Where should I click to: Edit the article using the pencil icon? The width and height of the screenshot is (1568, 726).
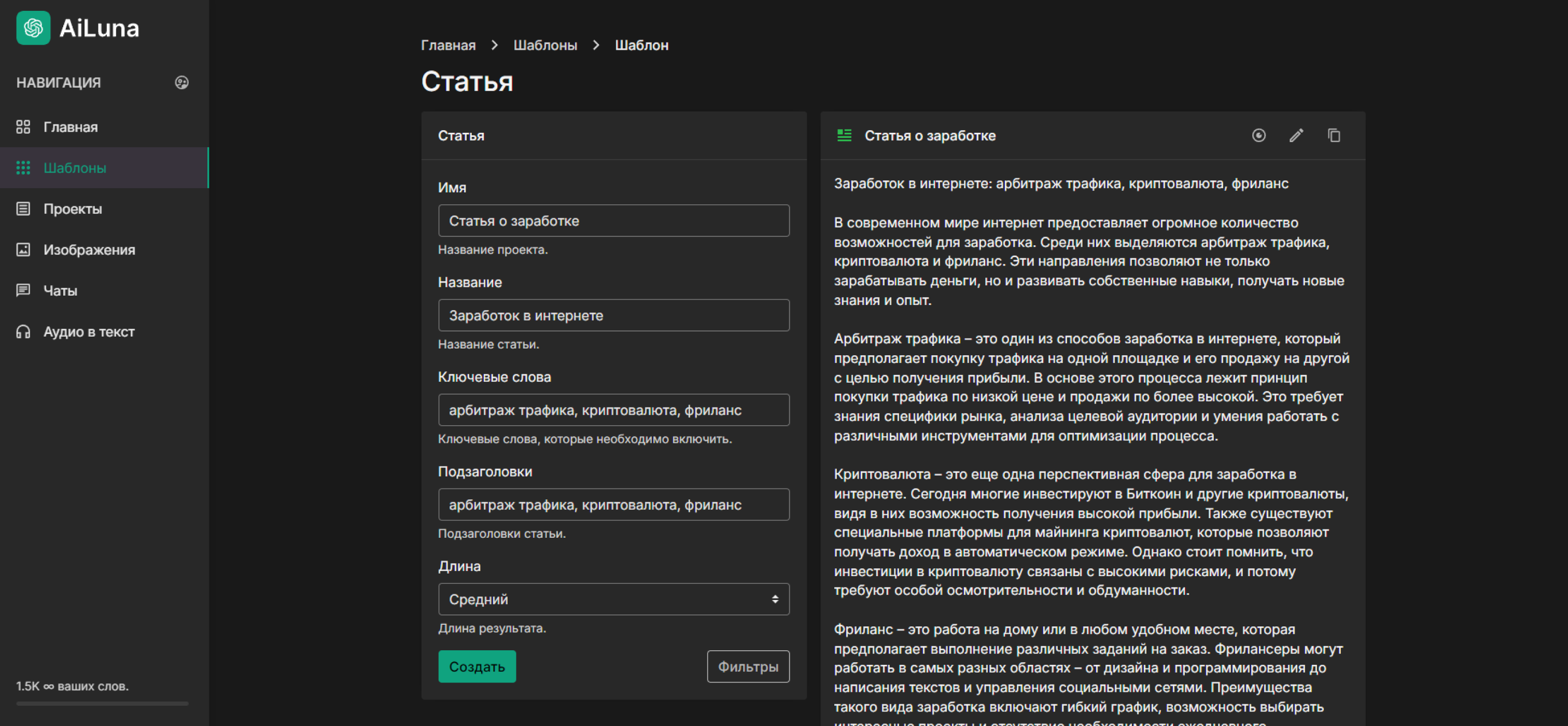click(1296, 136)
